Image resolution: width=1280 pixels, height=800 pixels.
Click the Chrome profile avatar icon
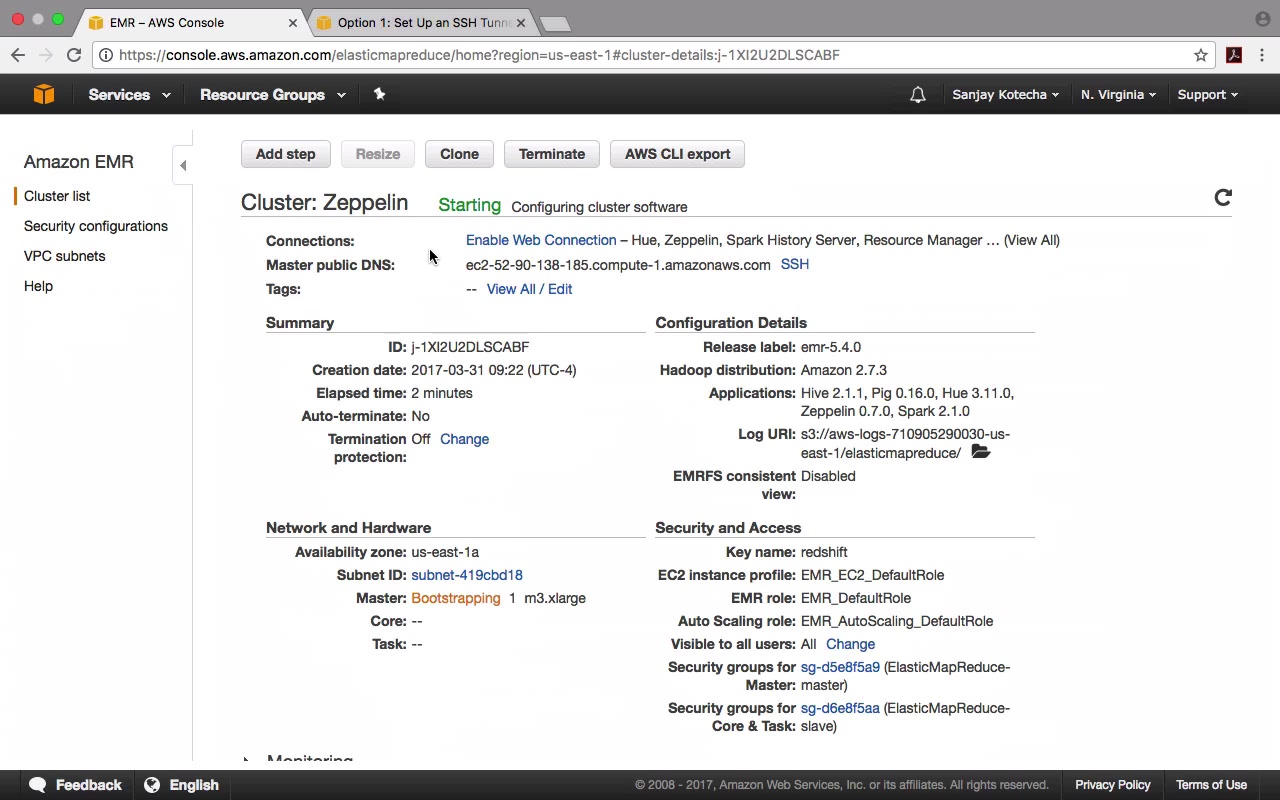[1262, 19]
